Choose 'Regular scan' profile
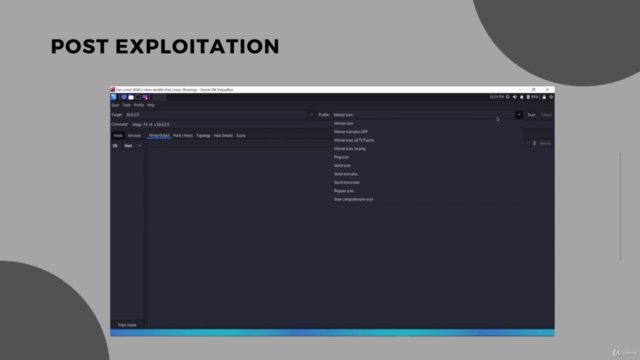The width and height of the screenshot is (640, 360). [428, 191]
